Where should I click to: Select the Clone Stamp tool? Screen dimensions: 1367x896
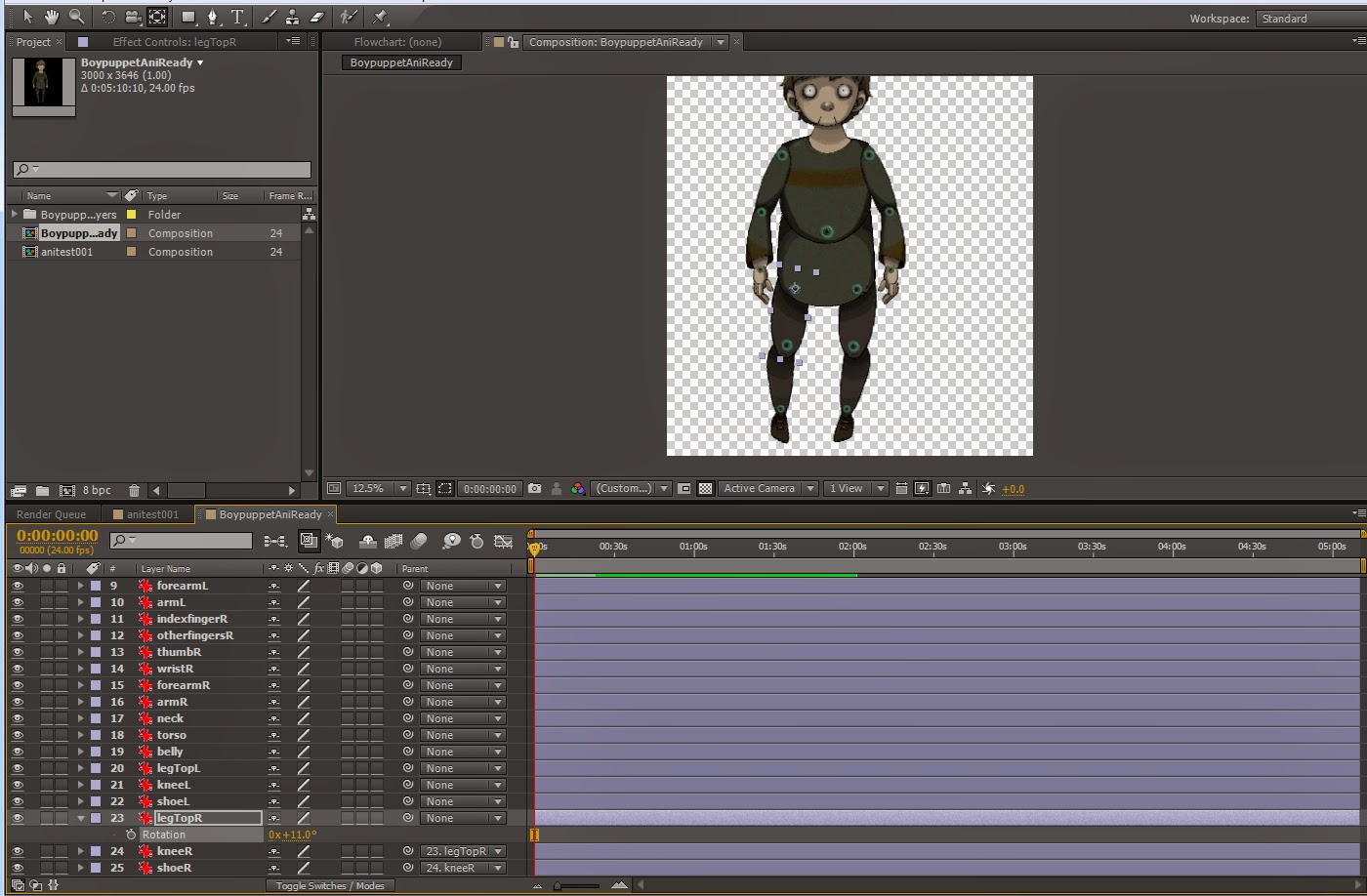pyautogui.click(x=292, y=18)
